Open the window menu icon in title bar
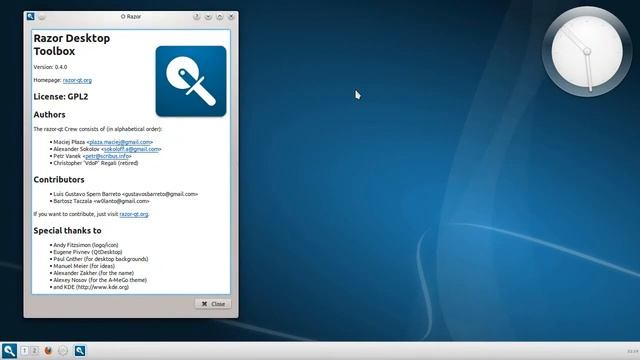Screen dimensions: 640x360 [30, 16]
